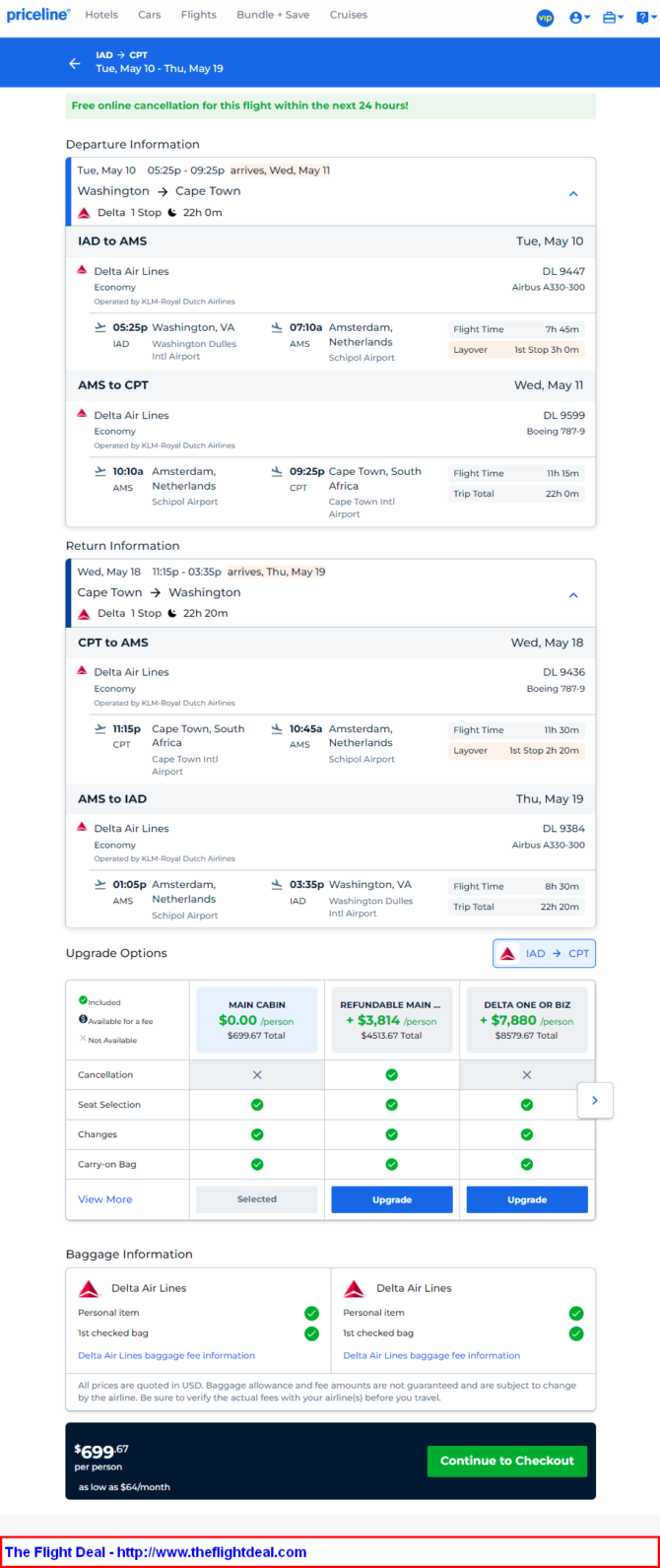This screenshot has width=660, height=1568.
Task: Click the free online cancellation banner text
Action: 239,105
